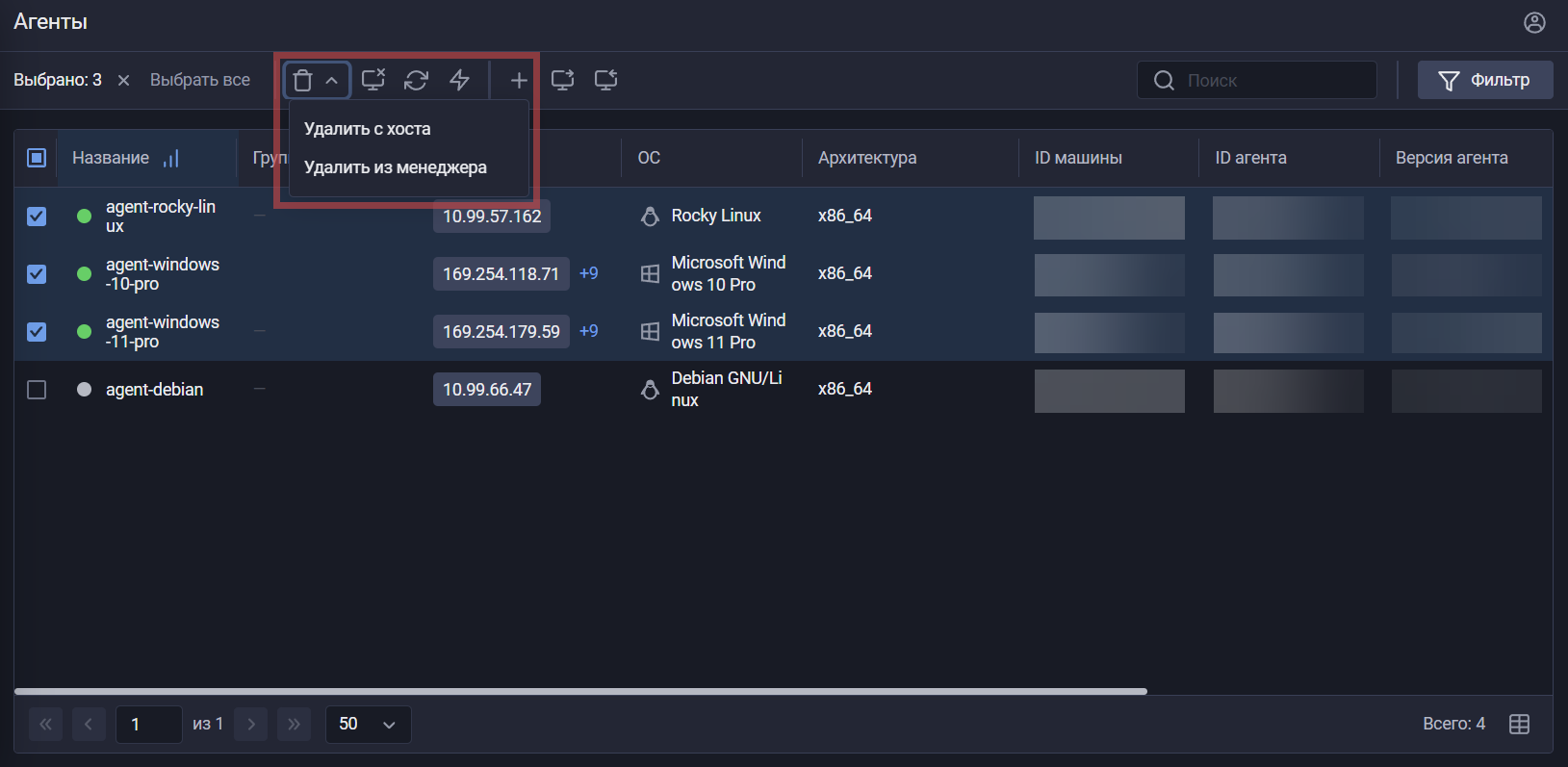Image resolution: width=1568 pixels, height=767 pixels.
Task: Go to the first page button
Action: point(45,725)
